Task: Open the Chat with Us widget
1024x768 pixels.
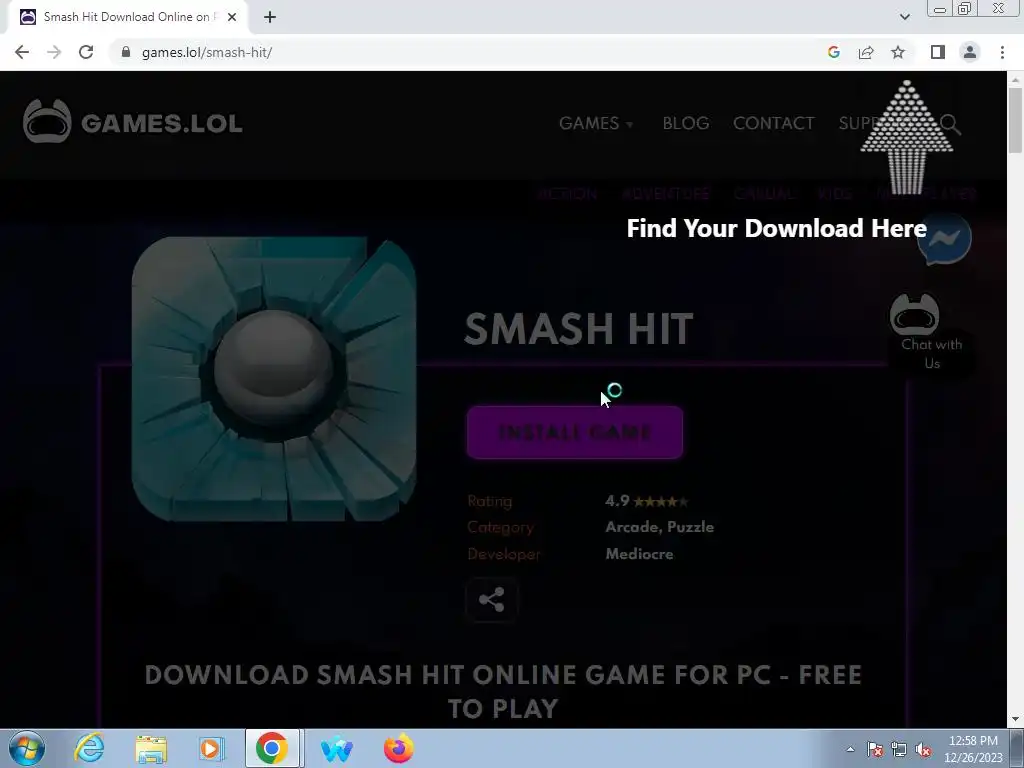Action: pyautogui.click(x=931, y=334)
